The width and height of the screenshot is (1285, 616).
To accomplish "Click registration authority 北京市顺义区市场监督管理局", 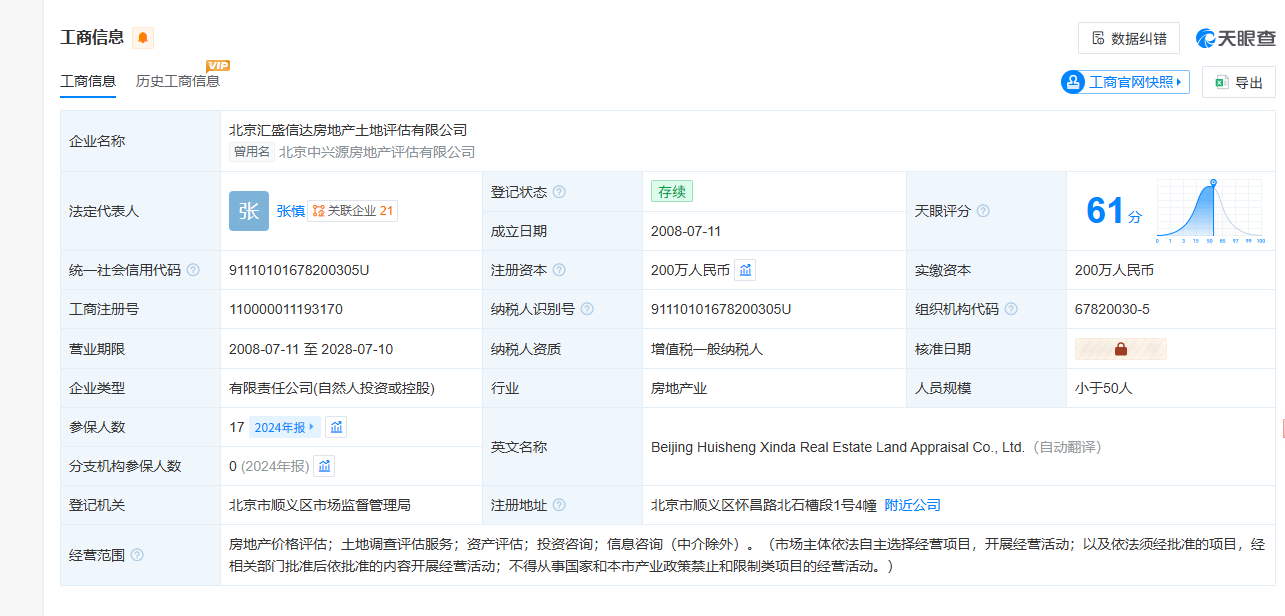I will [x=320, y=505].
